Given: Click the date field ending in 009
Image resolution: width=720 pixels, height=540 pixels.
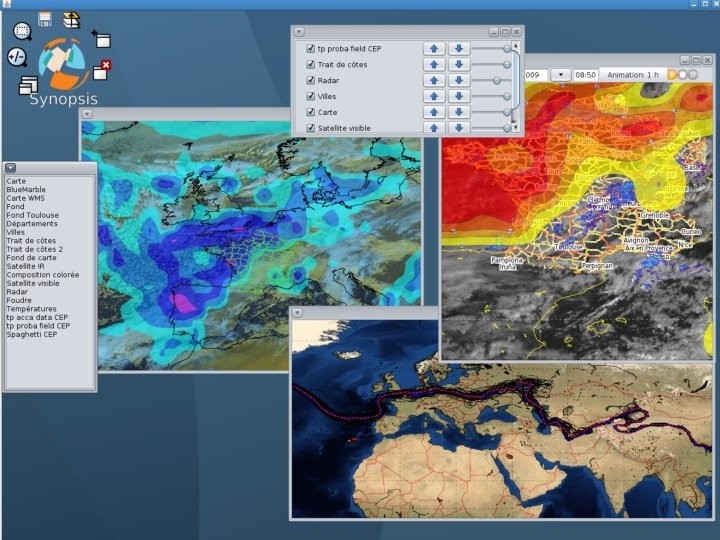Looking at the screenshot, I should tap(536, 75).
